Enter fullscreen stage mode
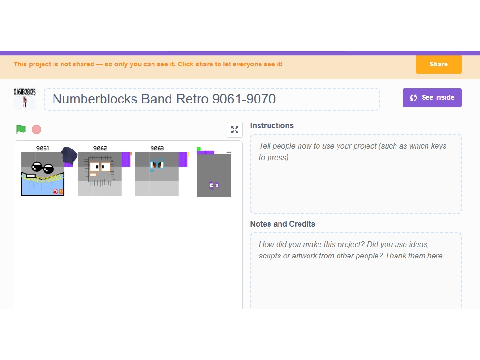 click(234, 129)
